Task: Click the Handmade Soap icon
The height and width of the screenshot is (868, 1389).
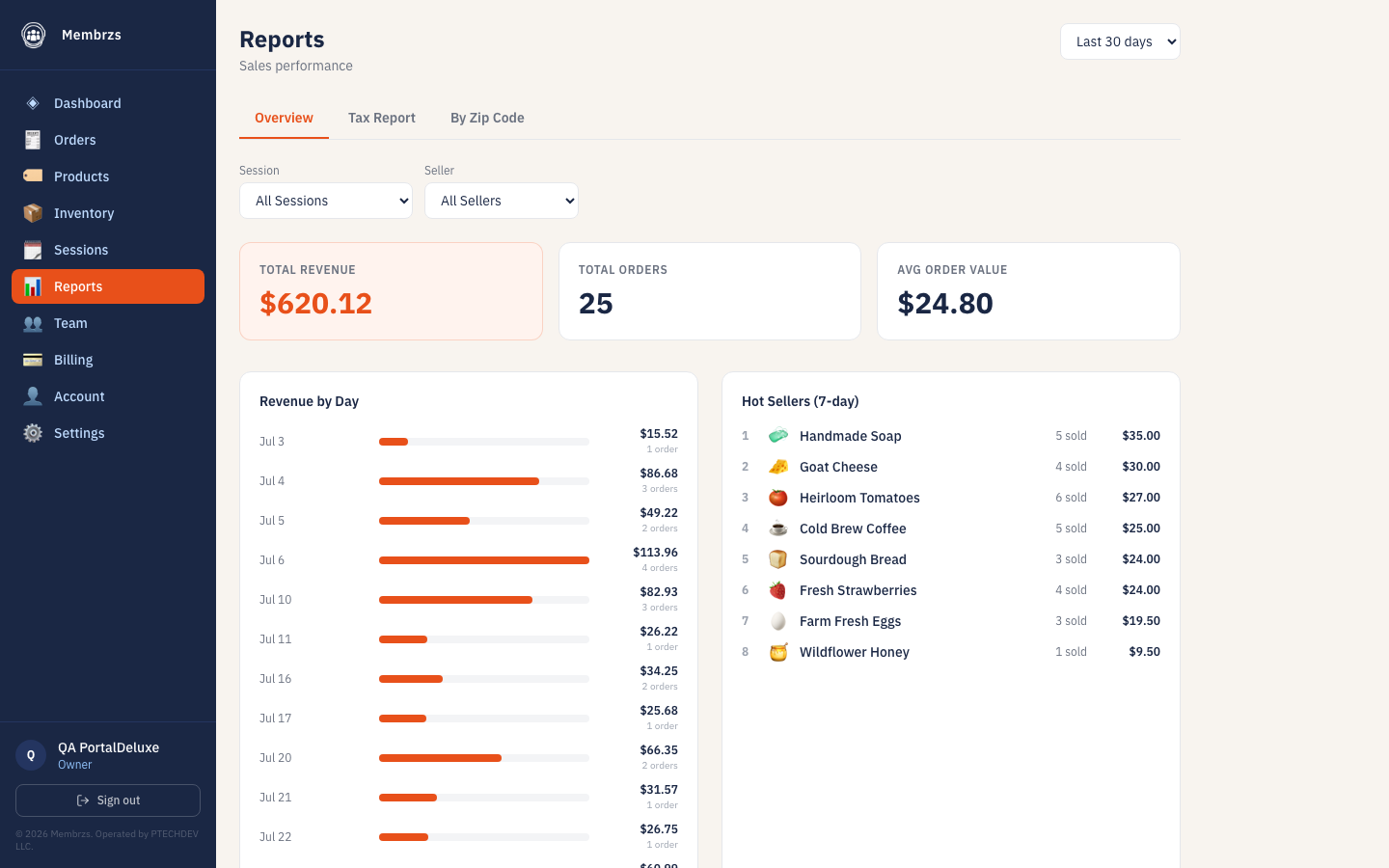Action: point(778,436)
